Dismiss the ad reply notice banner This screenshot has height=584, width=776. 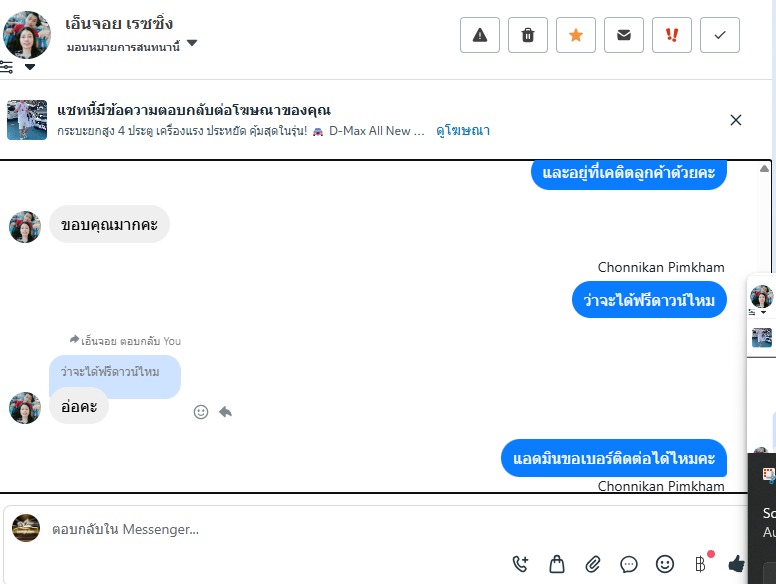735,120
